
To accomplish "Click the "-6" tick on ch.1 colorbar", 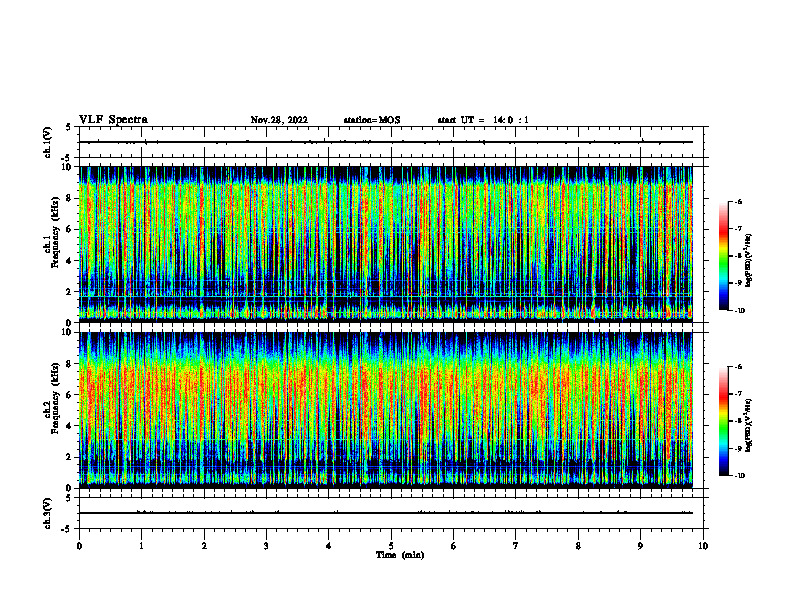I will [x=738, y=201].
